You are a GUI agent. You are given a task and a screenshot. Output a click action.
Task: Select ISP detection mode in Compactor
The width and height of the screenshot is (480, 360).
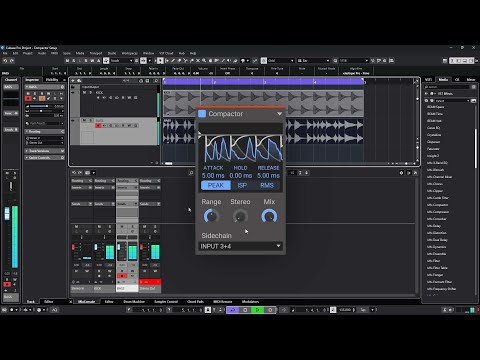pyautogui.click(x=242, y=185)
